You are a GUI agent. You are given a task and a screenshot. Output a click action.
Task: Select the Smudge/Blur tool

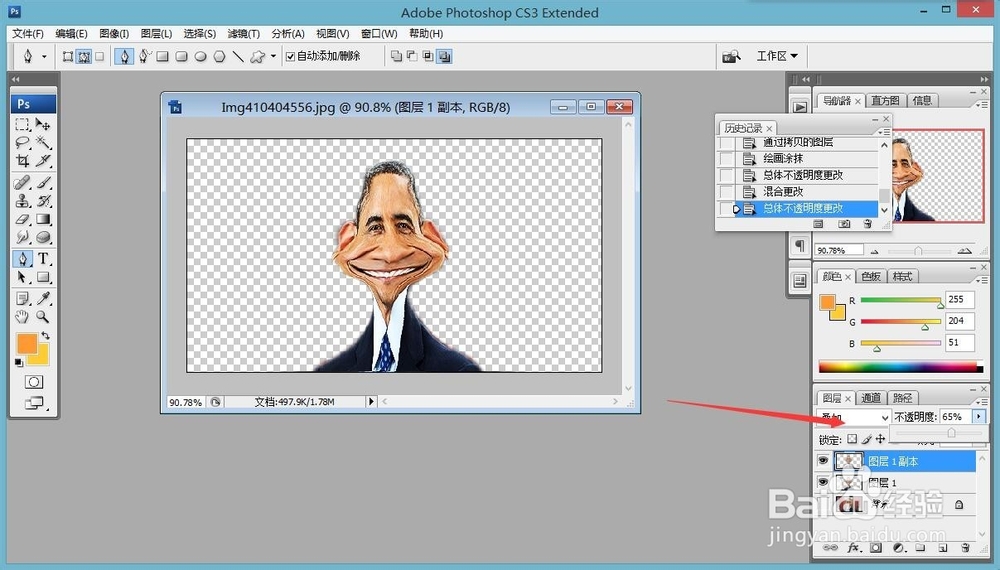23,237
